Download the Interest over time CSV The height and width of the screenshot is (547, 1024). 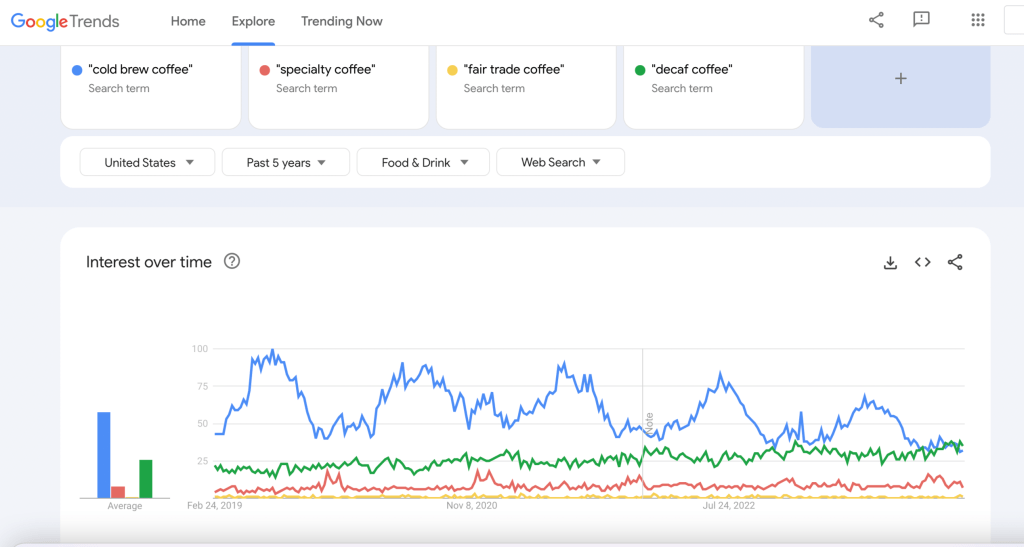click(890, 262)
